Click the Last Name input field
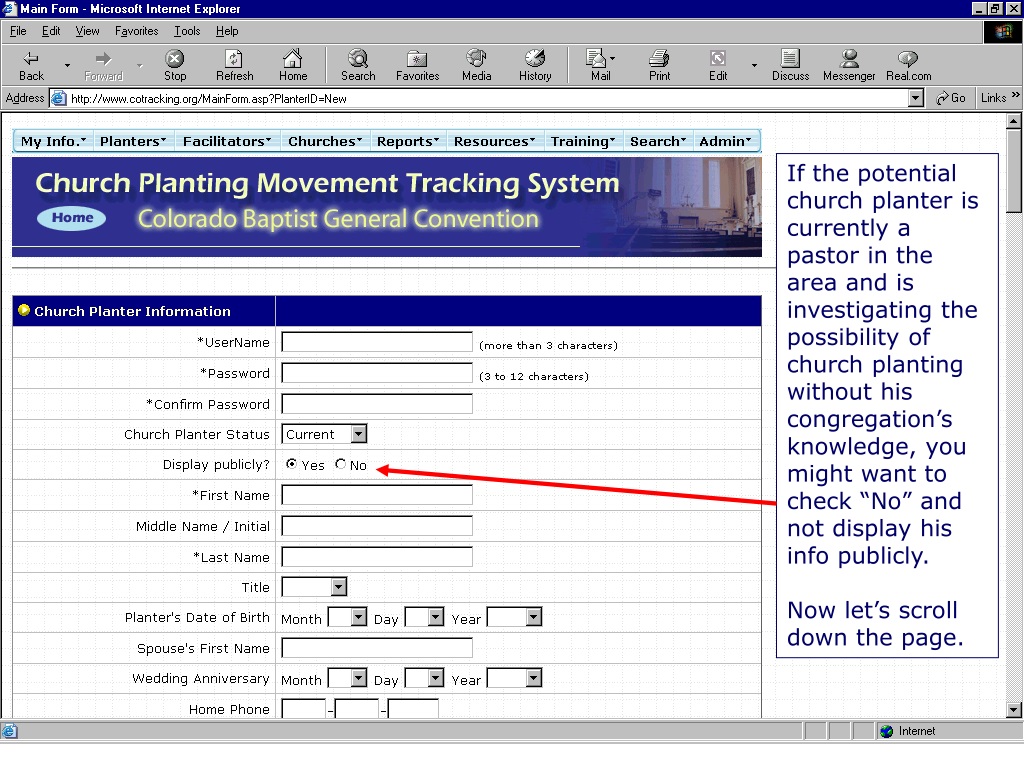 (x=377, y=557)
